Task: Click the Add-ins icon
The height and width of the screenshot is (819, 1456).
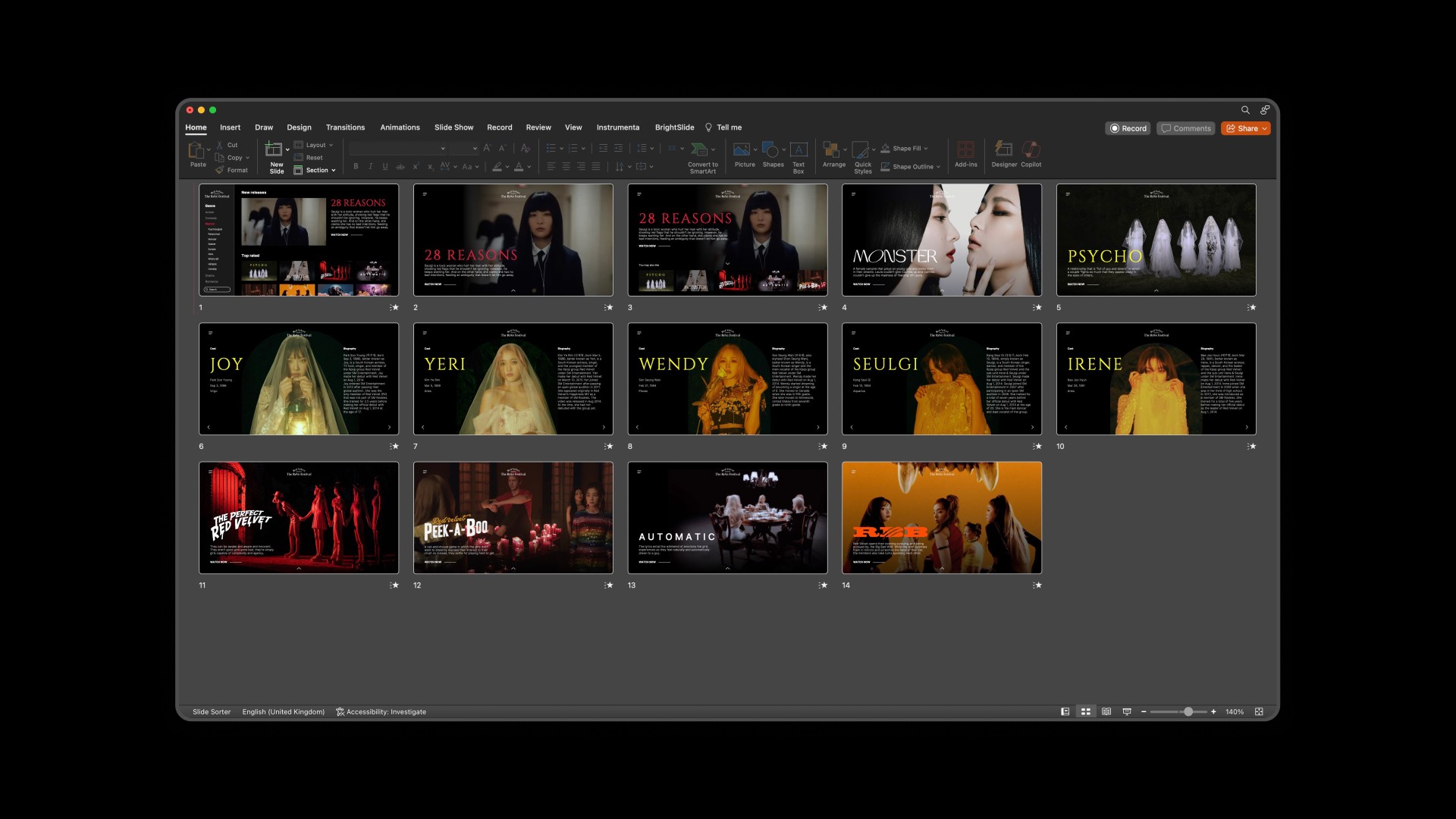Action: click(x=965, y=149)
